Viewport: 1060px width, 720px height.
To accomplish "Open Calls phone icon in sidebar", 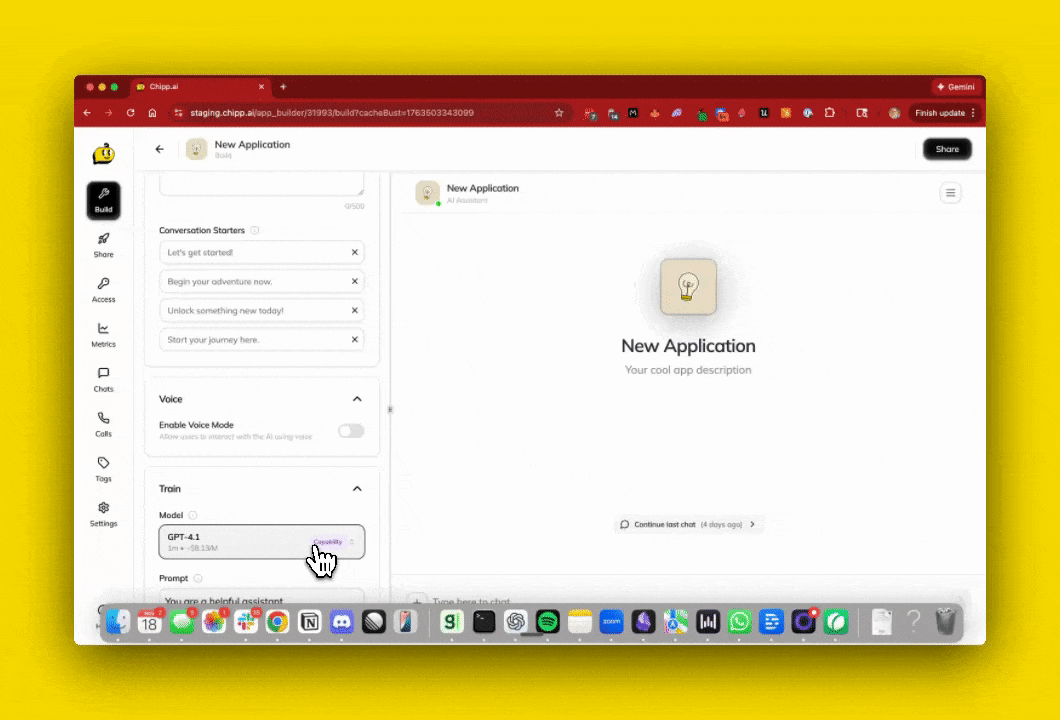I will point(103,419).
